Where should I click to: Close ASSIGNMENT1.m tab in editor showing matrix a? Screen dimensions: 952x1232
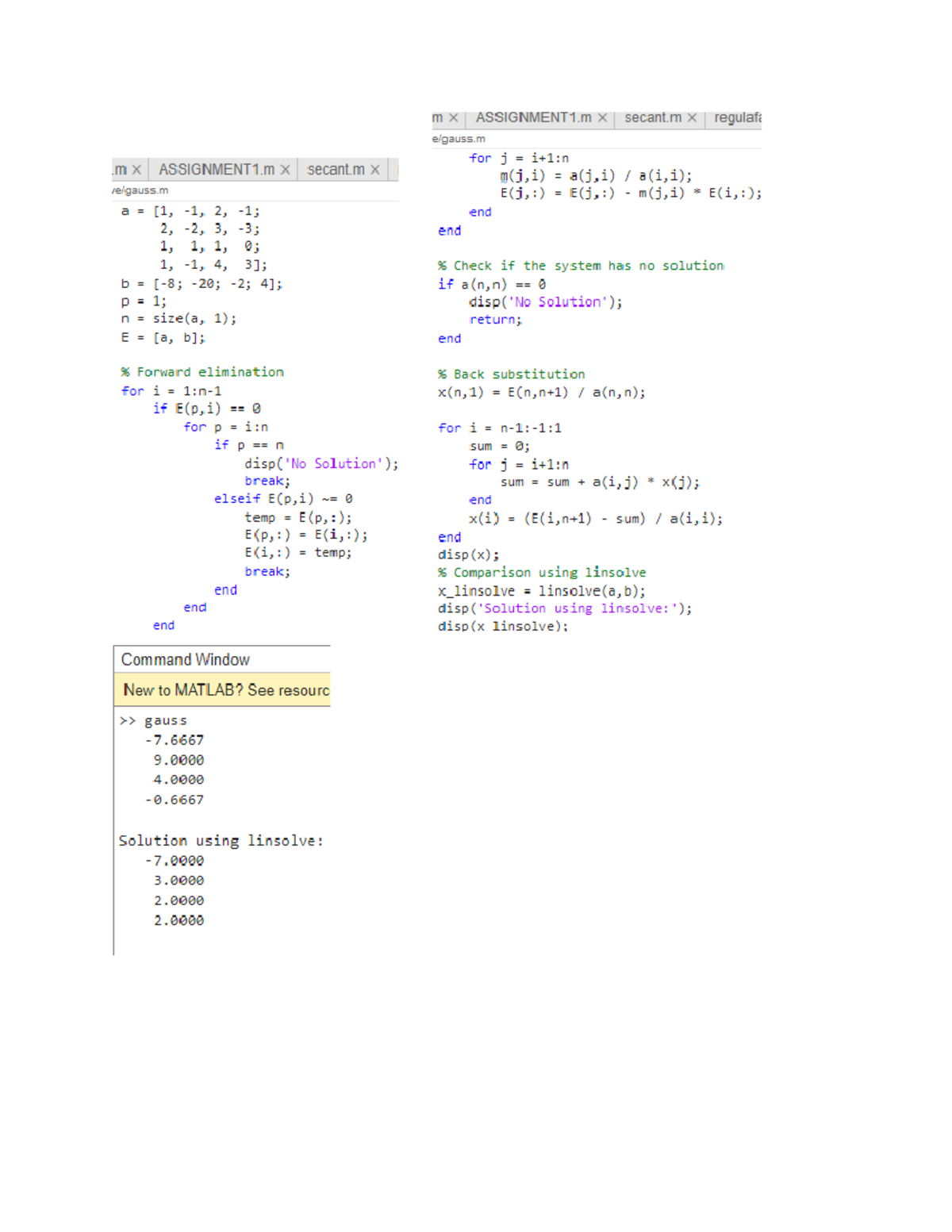[x=285, y=170]
